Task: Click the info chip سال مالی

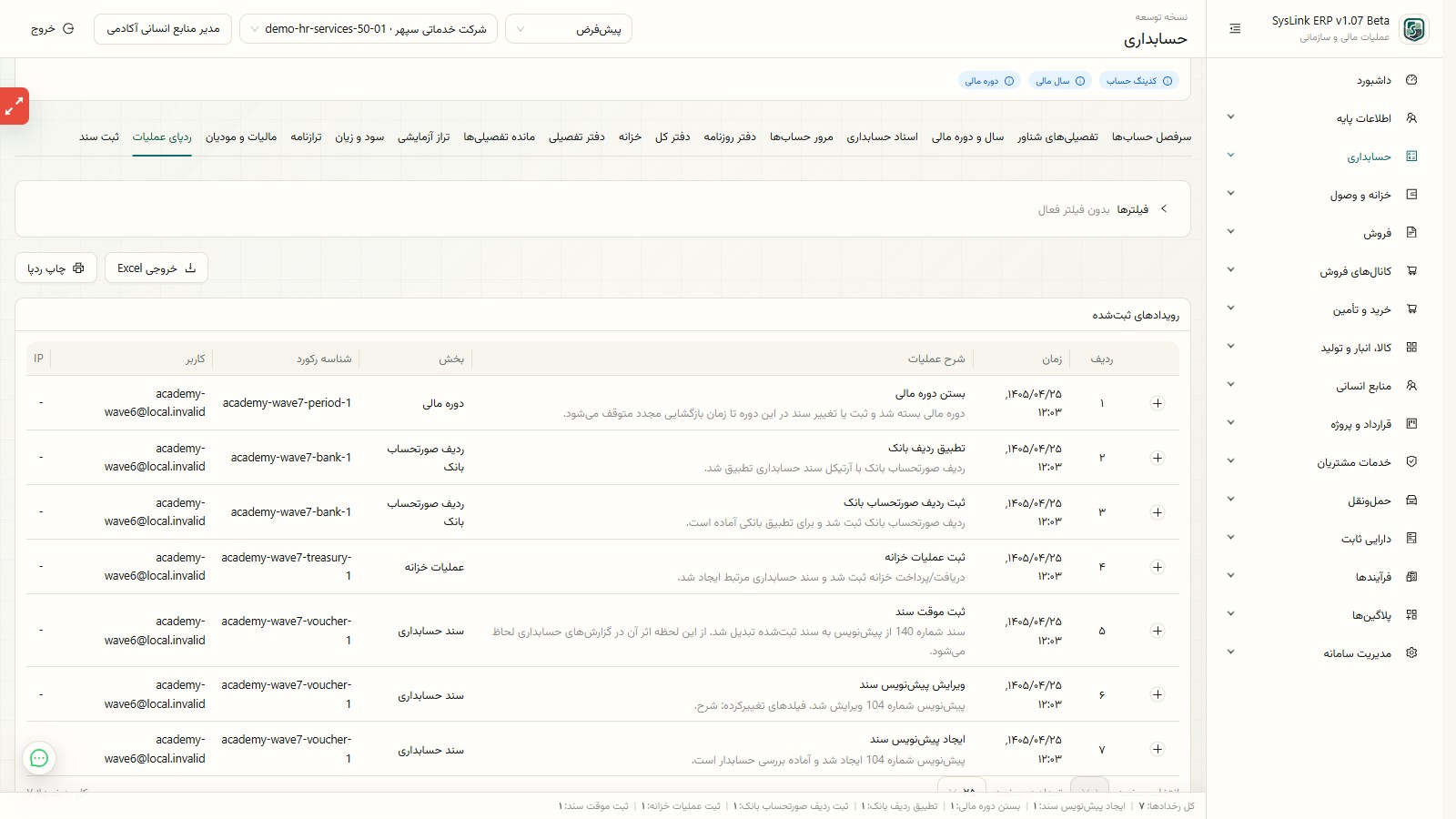Action: 1060,81
